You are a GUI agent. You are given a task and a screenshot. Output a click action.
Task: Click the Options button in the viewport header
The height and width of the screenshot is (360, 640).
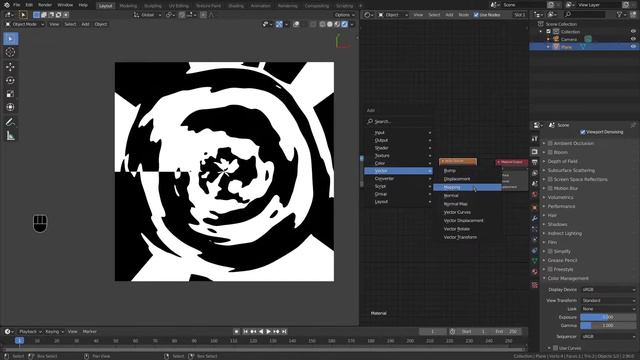tap(344, 15)
